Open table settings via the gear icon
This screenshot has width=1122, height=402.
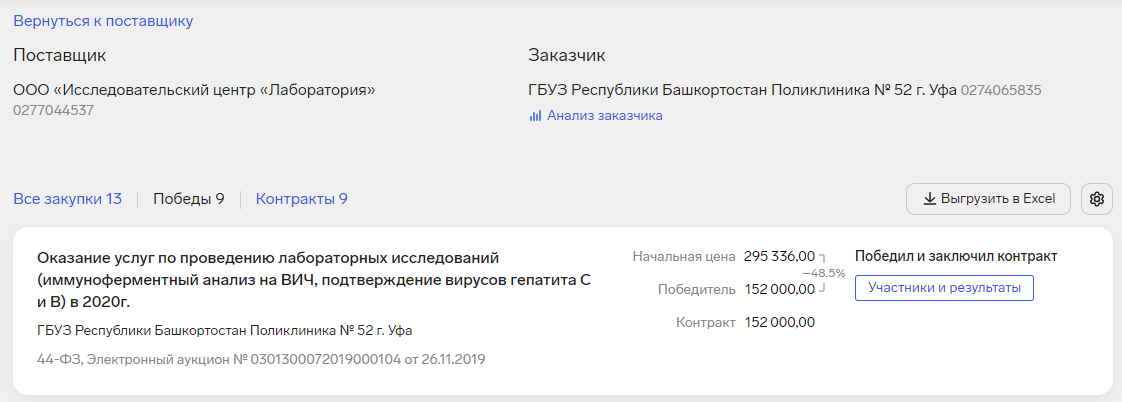click(x=1096, y=199)
